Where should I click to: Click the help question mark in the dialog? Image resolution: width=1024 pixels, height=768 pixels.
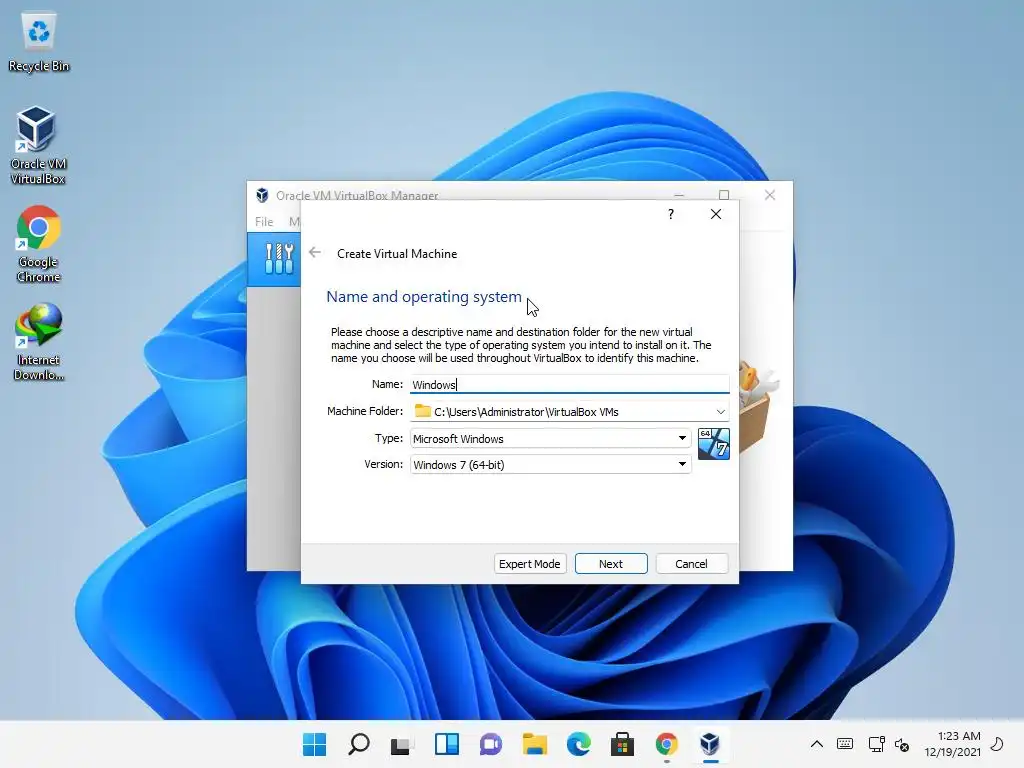pos(671,214)
